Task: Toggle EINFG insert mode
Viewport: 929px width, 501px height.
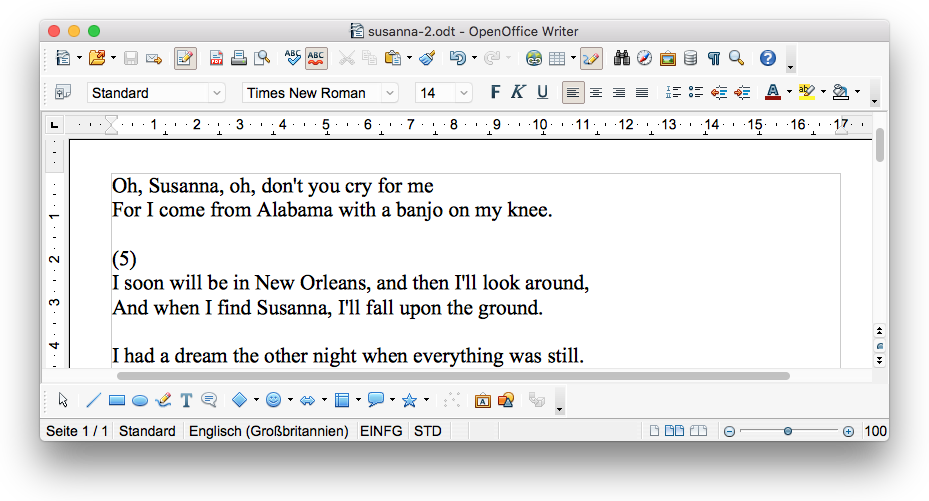Action: (x=381, y=431)
